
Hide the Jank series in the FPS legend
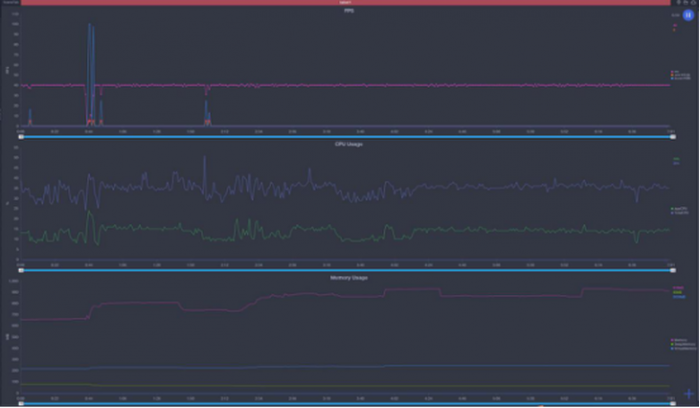pyautogui.click(x=676, y=75)
